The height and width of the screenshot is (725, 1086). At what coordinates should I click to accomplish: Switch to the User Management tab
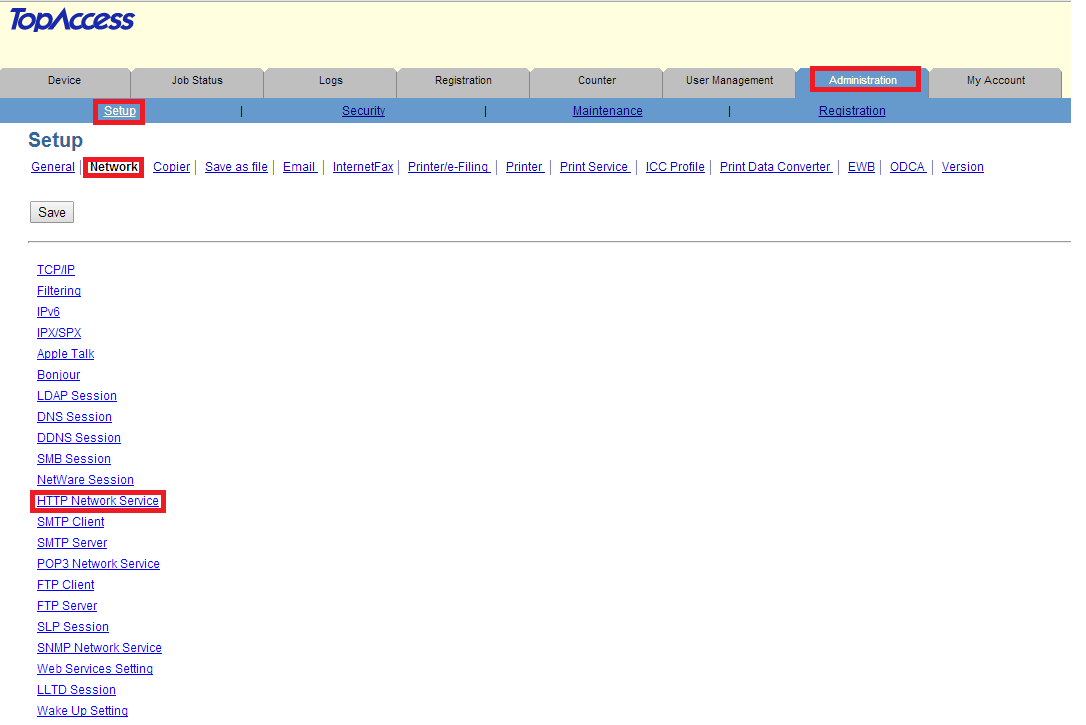(x=729, y=81)
